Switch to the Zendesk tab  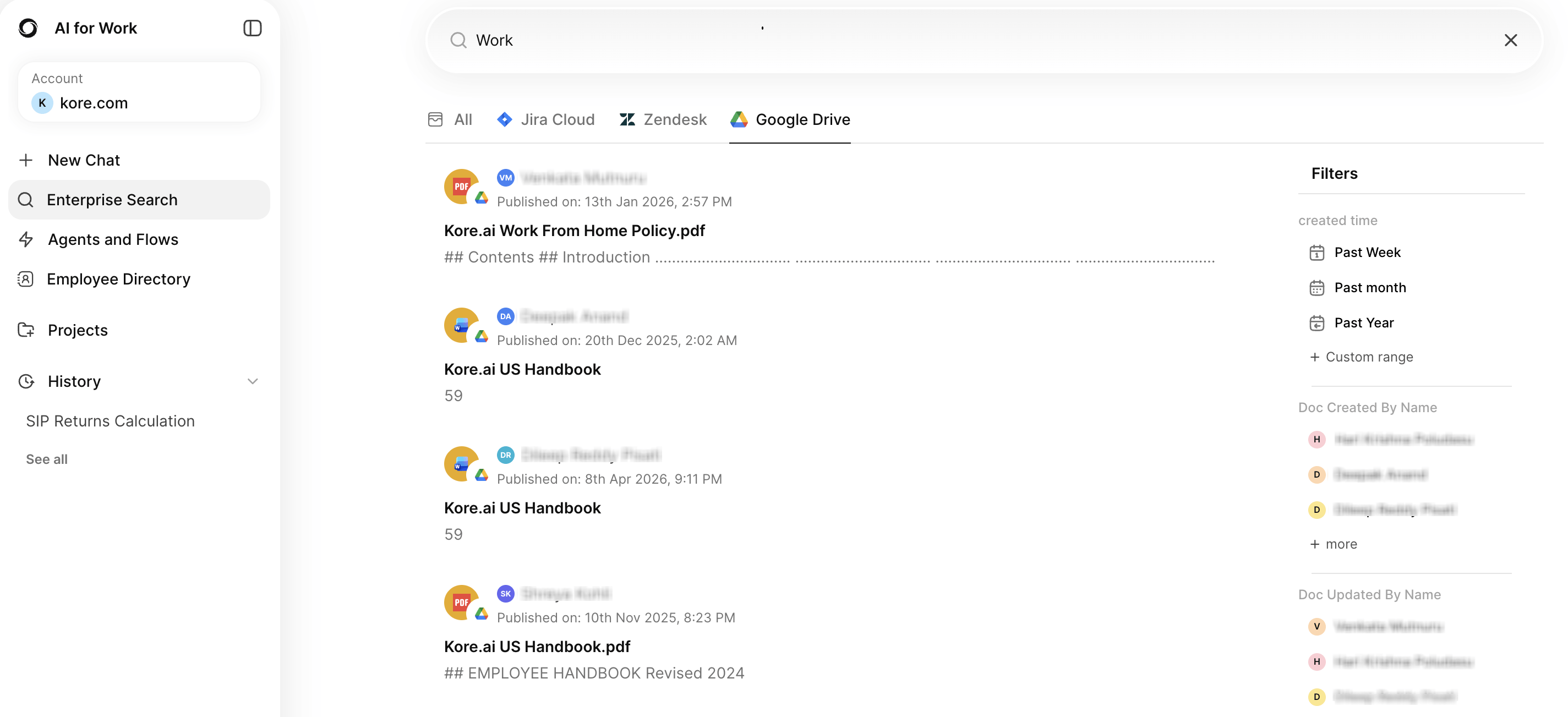click(x=663, y=119)
